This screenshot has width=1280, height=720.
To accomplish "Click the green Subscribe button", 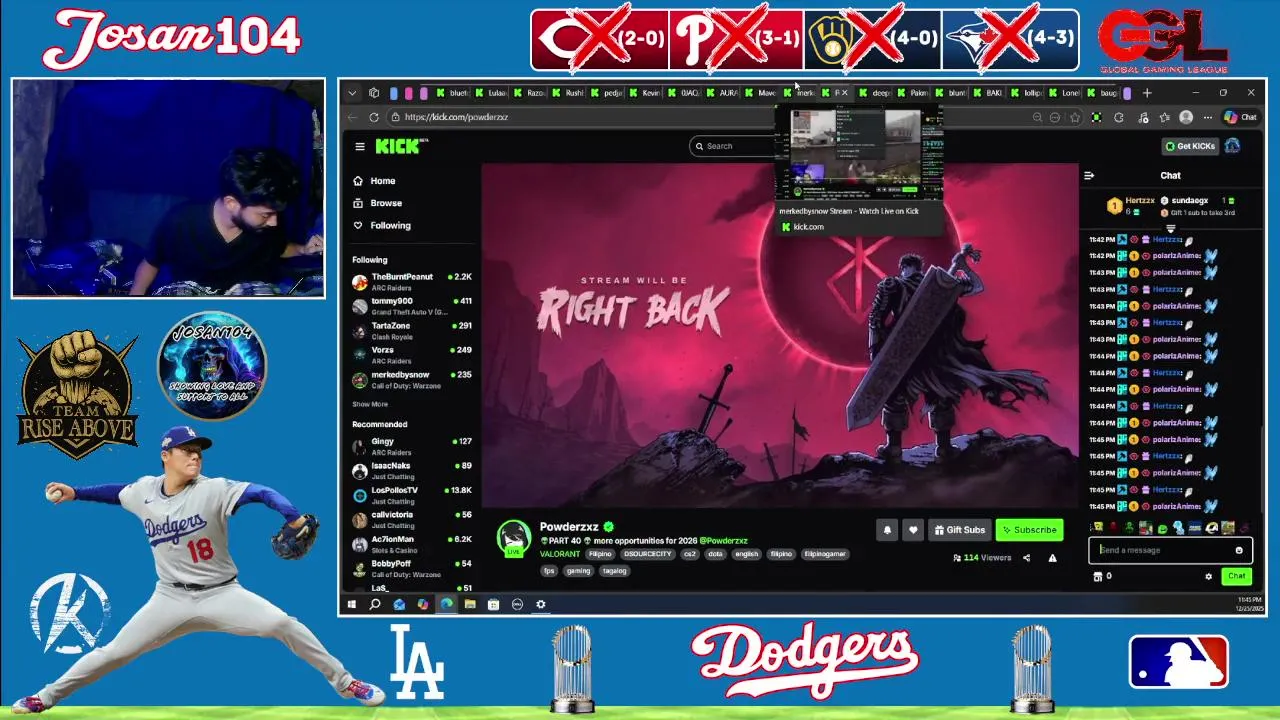I will 1029,530.
